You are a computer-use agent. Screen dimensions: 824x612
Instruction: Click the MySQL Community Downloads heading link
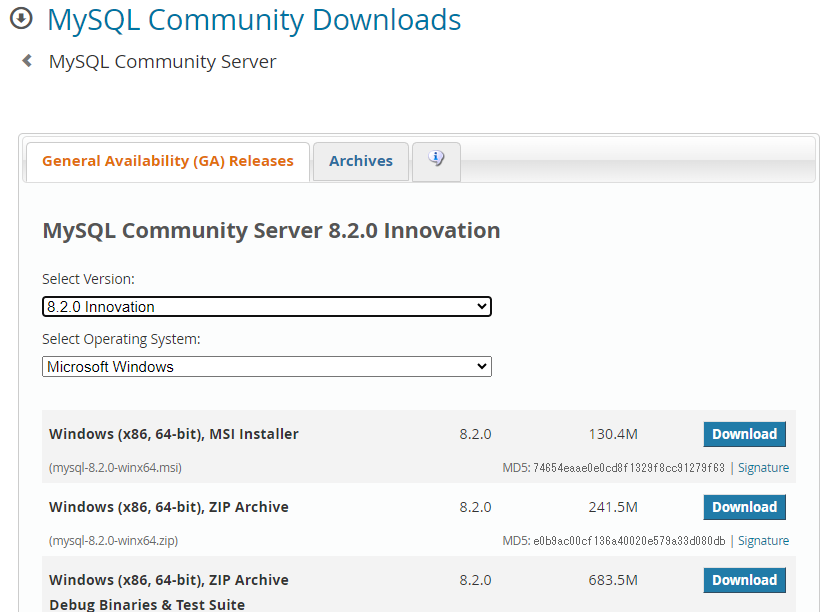[x=254, y=20]
